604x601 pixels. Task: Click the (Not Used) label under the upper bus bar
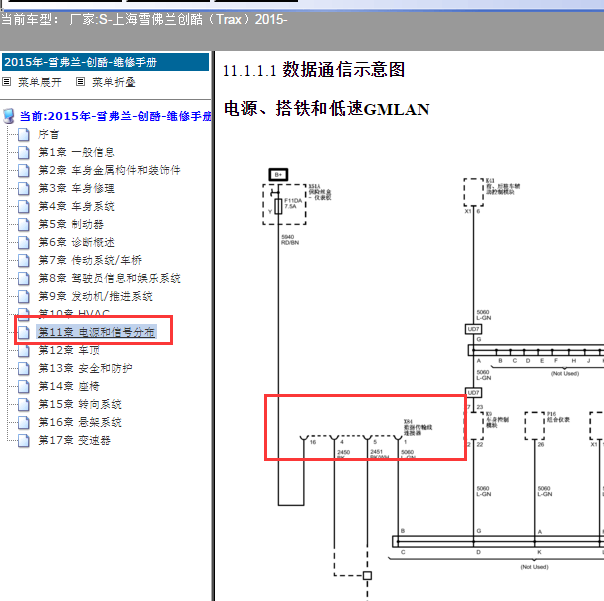pos(565,373)
